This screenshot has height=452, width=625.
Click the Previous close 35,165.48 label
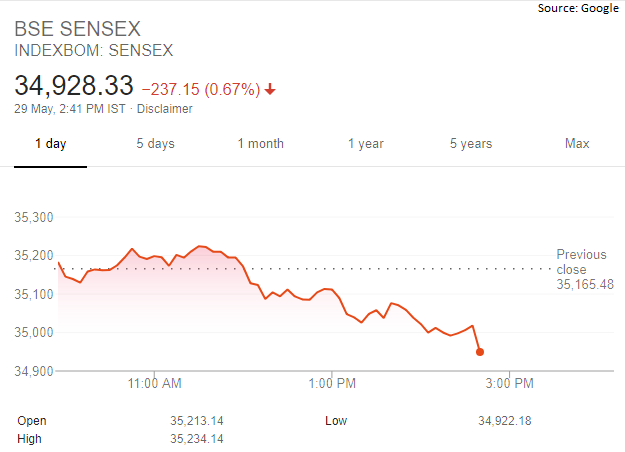(583, 270)
